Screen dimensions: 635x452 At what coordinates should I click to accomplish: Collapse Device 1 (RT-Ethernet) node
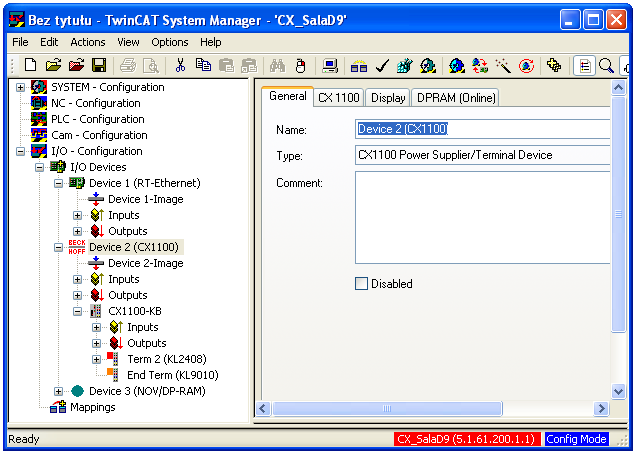point(58,183)
